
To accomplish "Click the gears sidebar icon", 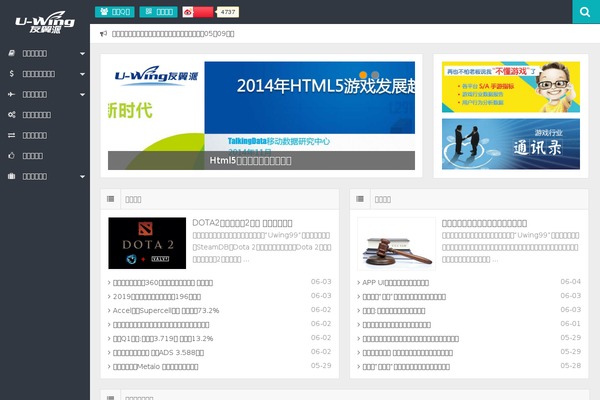I will (11, 115).
